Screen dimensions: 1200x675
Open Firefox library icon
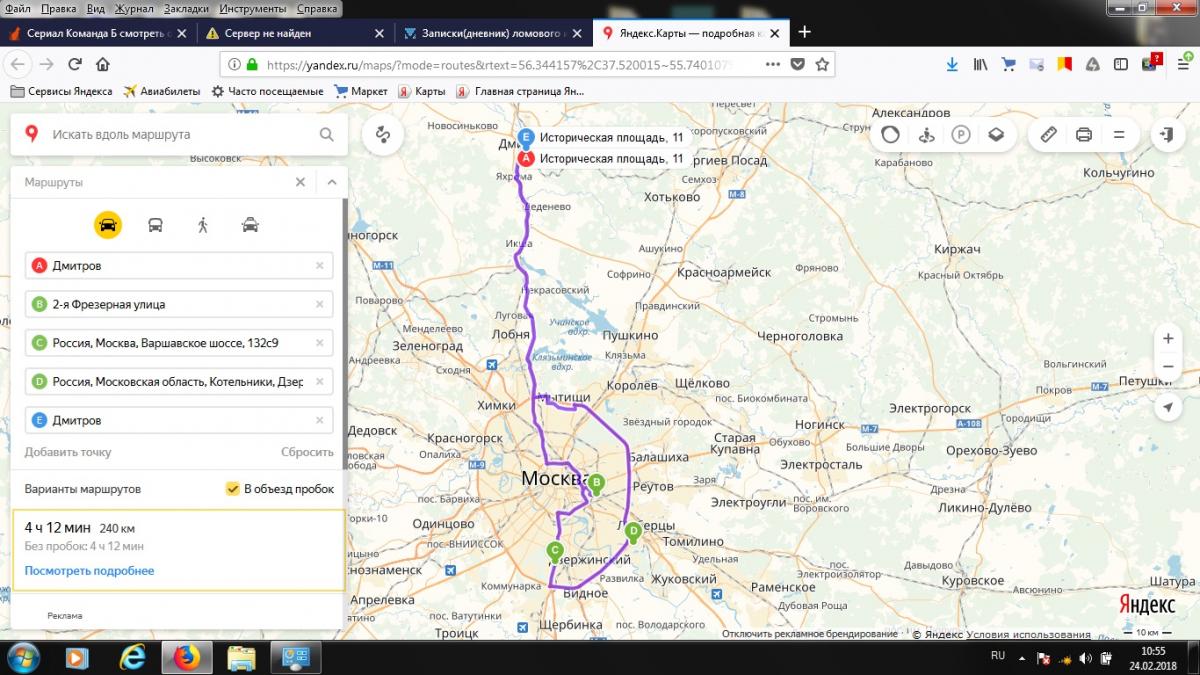981,64
